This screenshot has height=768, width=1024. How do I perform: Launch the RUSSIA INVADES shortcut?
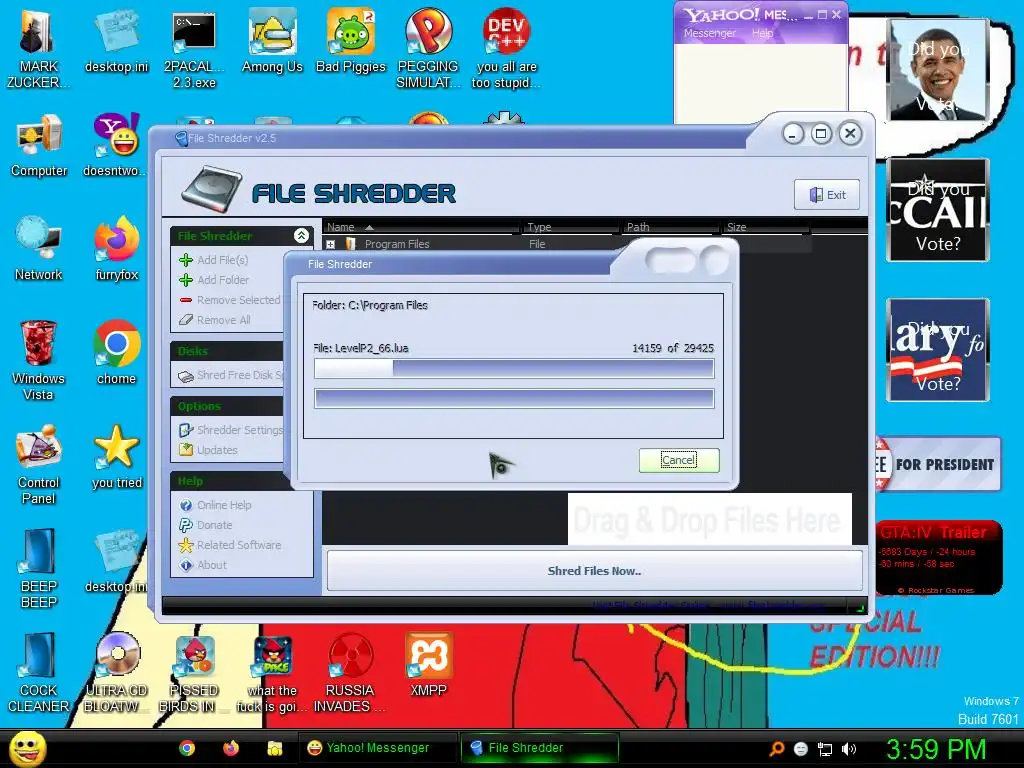(350, 672)
